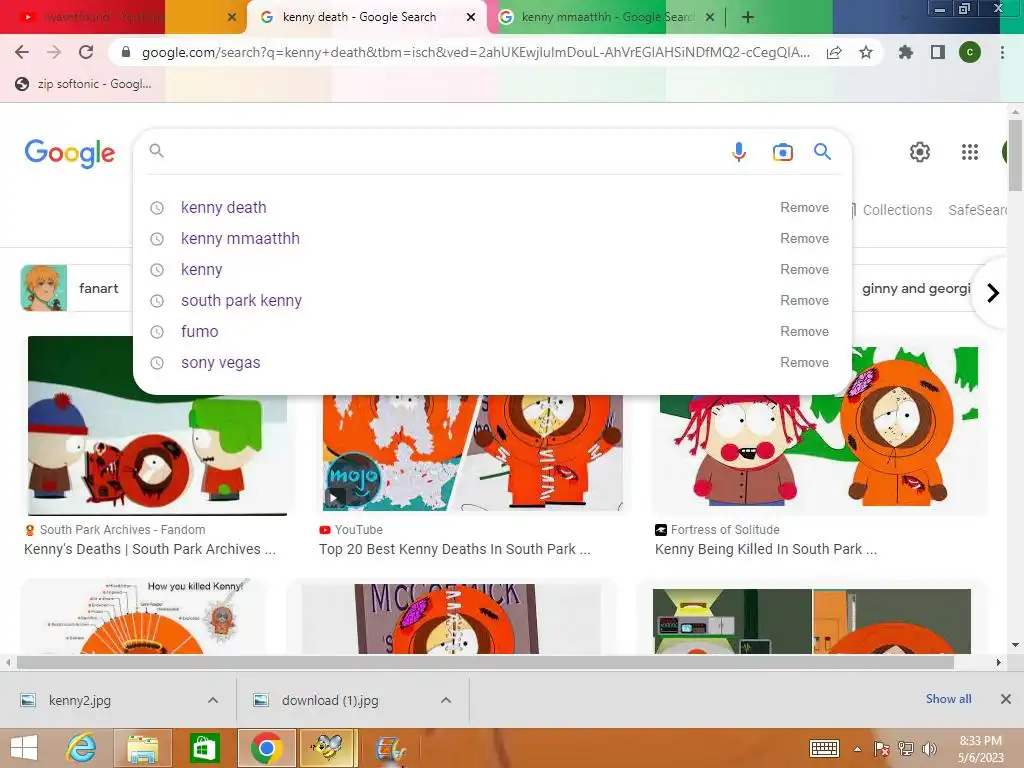Open the Google apps grid
The width and height of the screenshot is (1024, 768).
point(970,152)
